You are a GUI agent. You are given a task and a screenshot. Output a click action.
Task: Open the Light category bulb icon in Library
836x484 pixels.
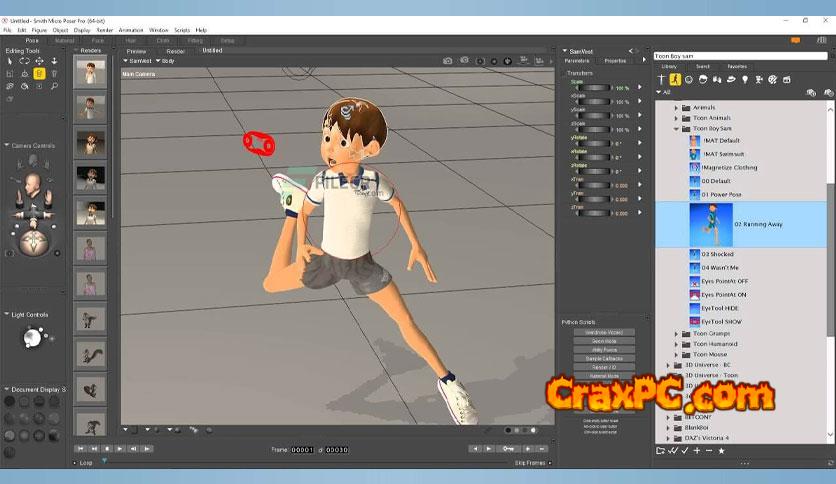744,79
